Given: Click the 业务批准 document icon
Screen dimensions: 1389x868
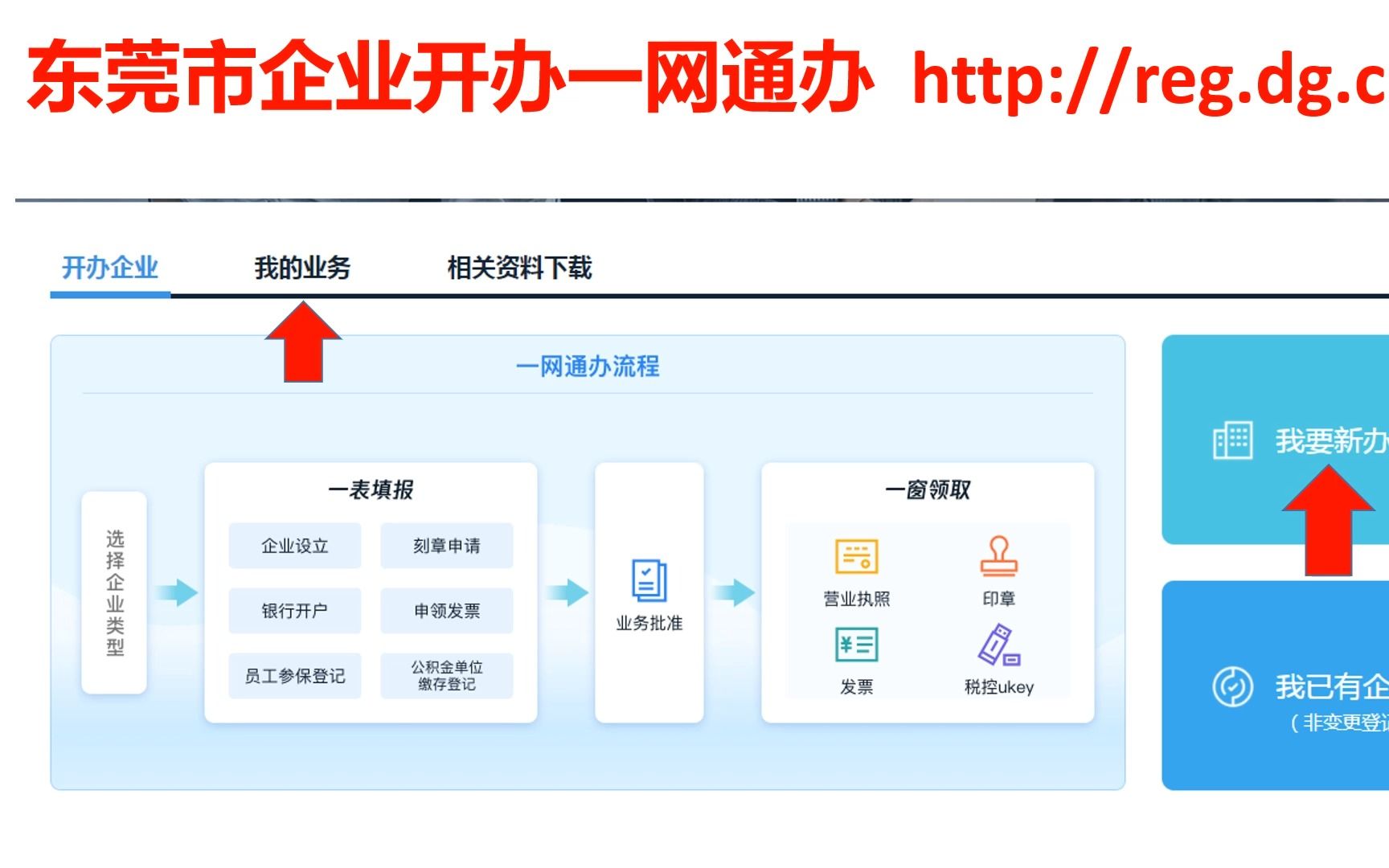Looking at the screenshot, I should point(649,580).
